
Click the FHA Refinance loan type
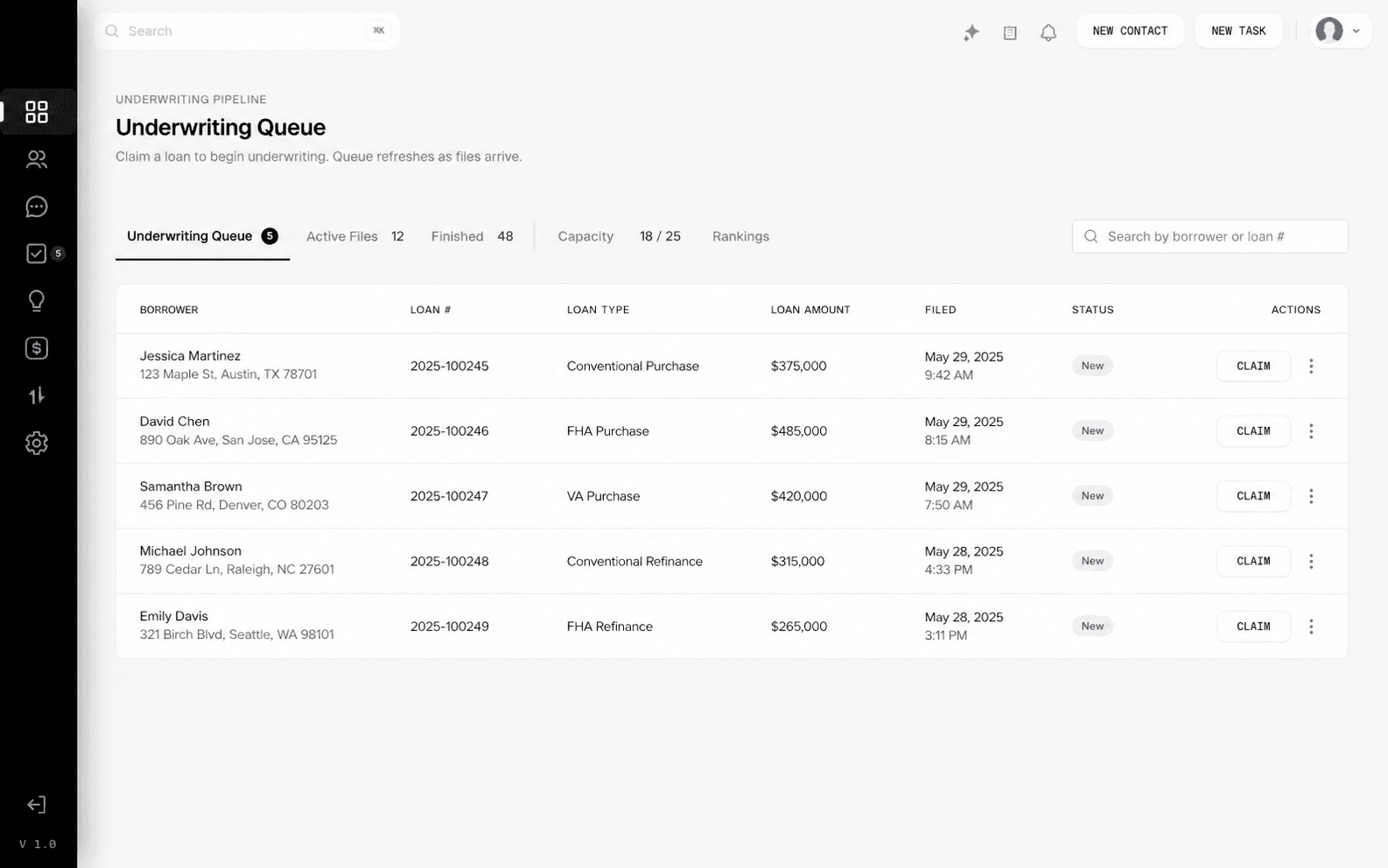tap(610, 626)
